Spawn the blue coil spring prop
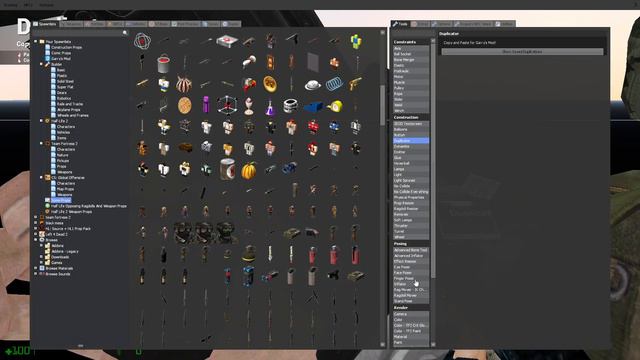The height and width of the screenshot is (360, 640). tap(334, 84)
